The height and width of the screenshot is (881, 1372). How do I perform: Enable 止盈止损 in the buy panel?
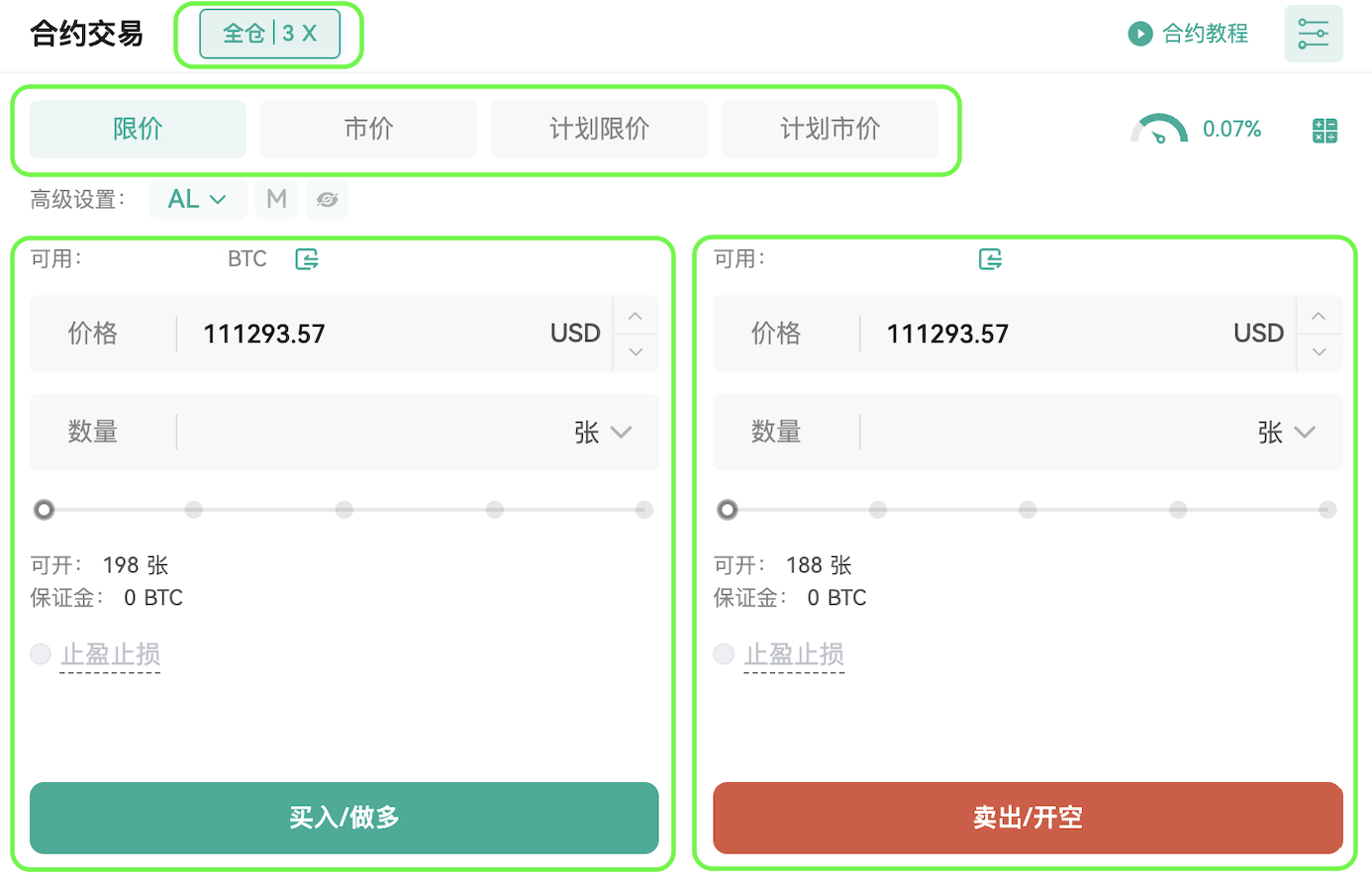tap(41, 654)
